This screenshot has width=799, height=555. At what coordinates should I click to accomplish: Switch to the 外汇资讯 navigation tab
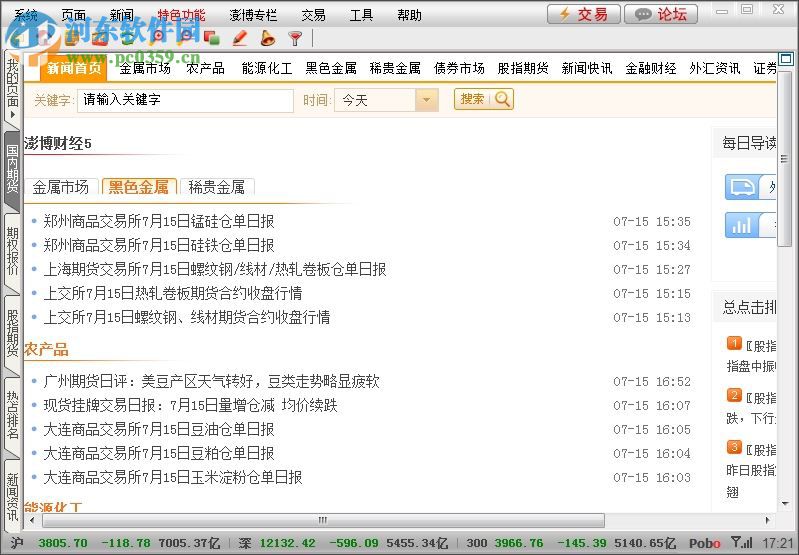tap(715, 68)
